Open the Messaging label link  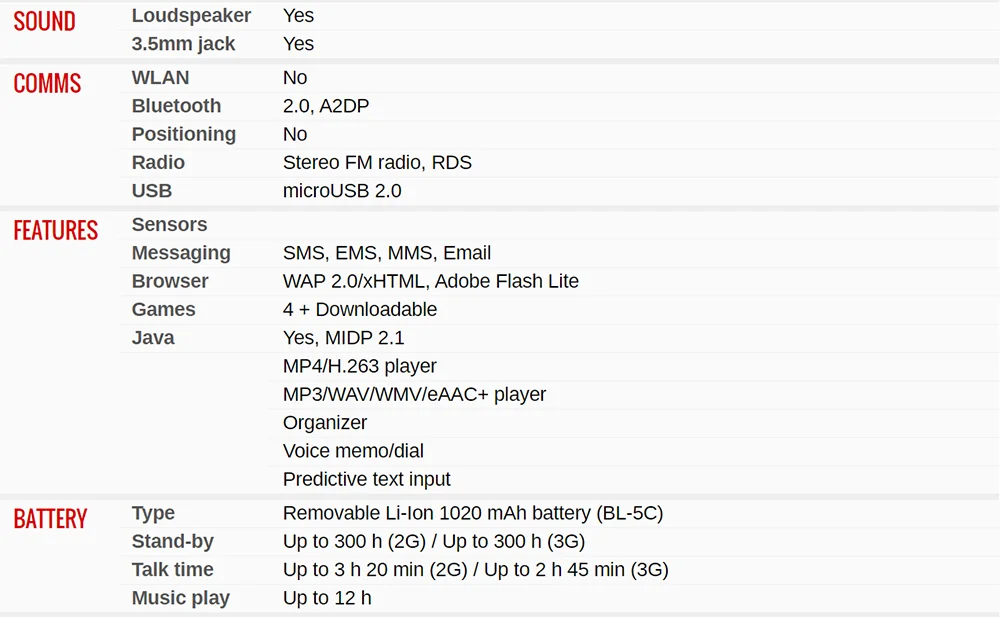pos(180,253)
